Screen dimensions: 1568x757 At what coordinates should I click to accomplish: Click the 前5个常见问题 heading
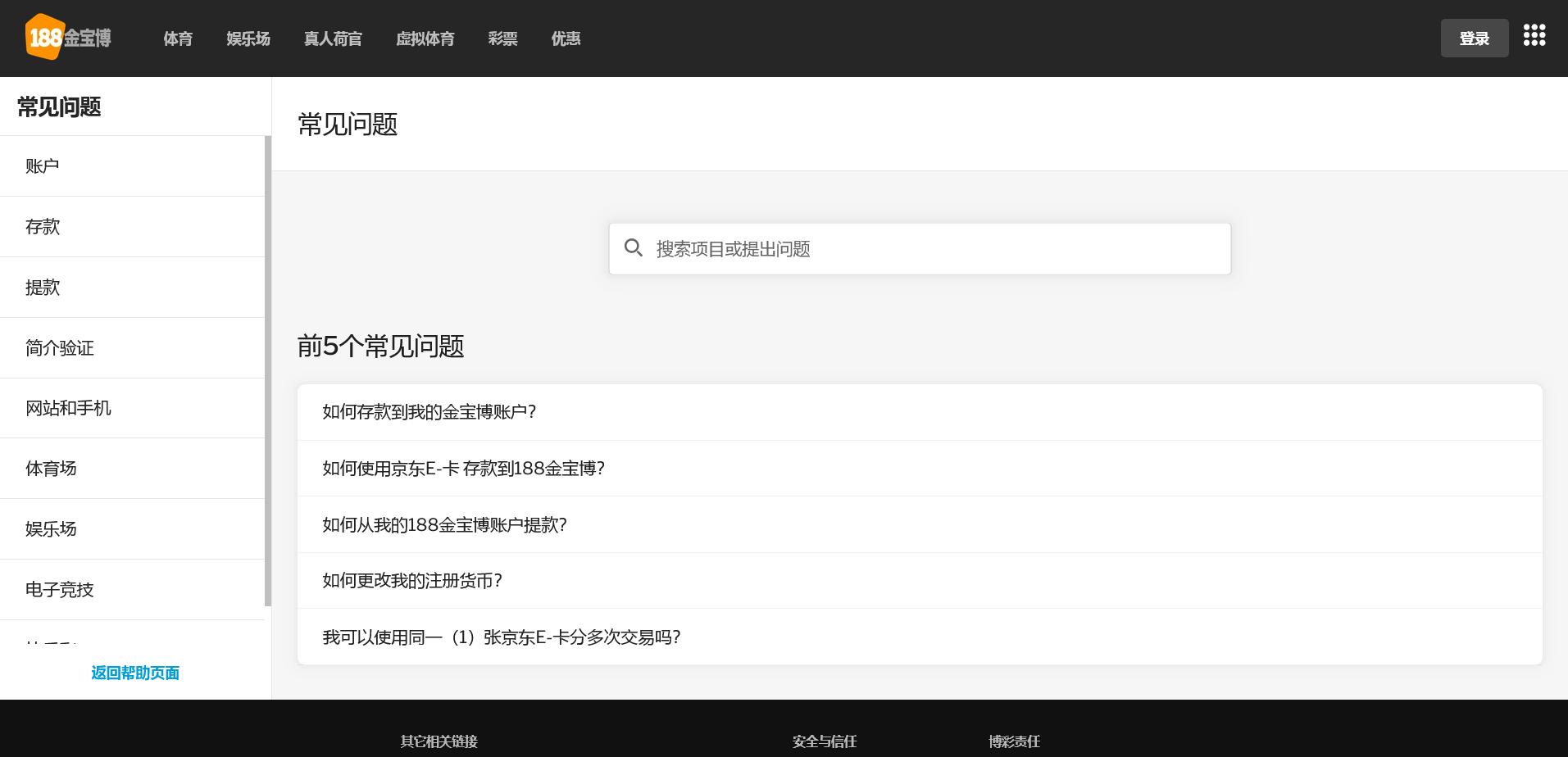pyautogui.click(x=380, y=347)
